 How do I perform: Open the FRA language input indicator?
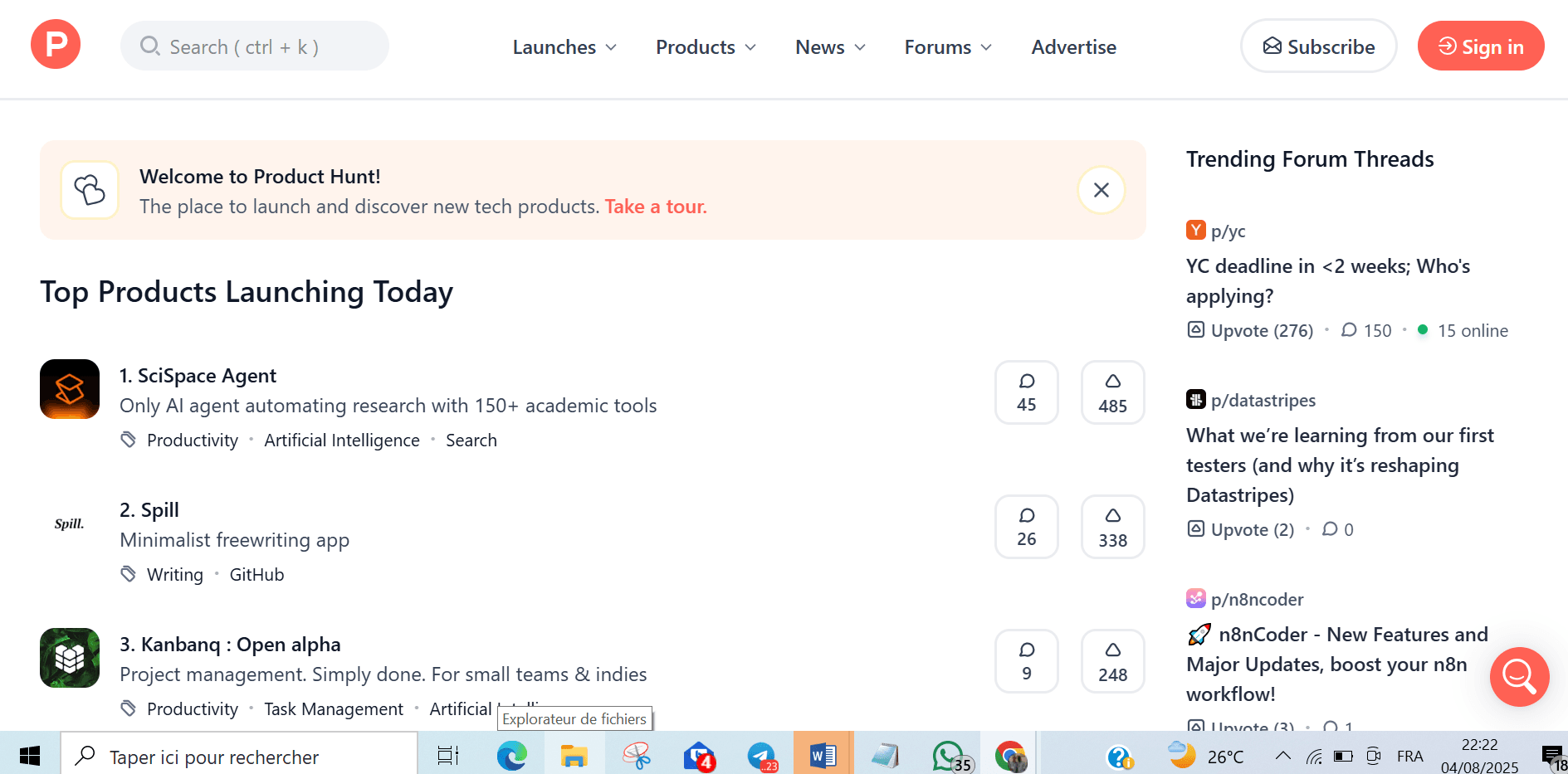(x=1409, y=756)
